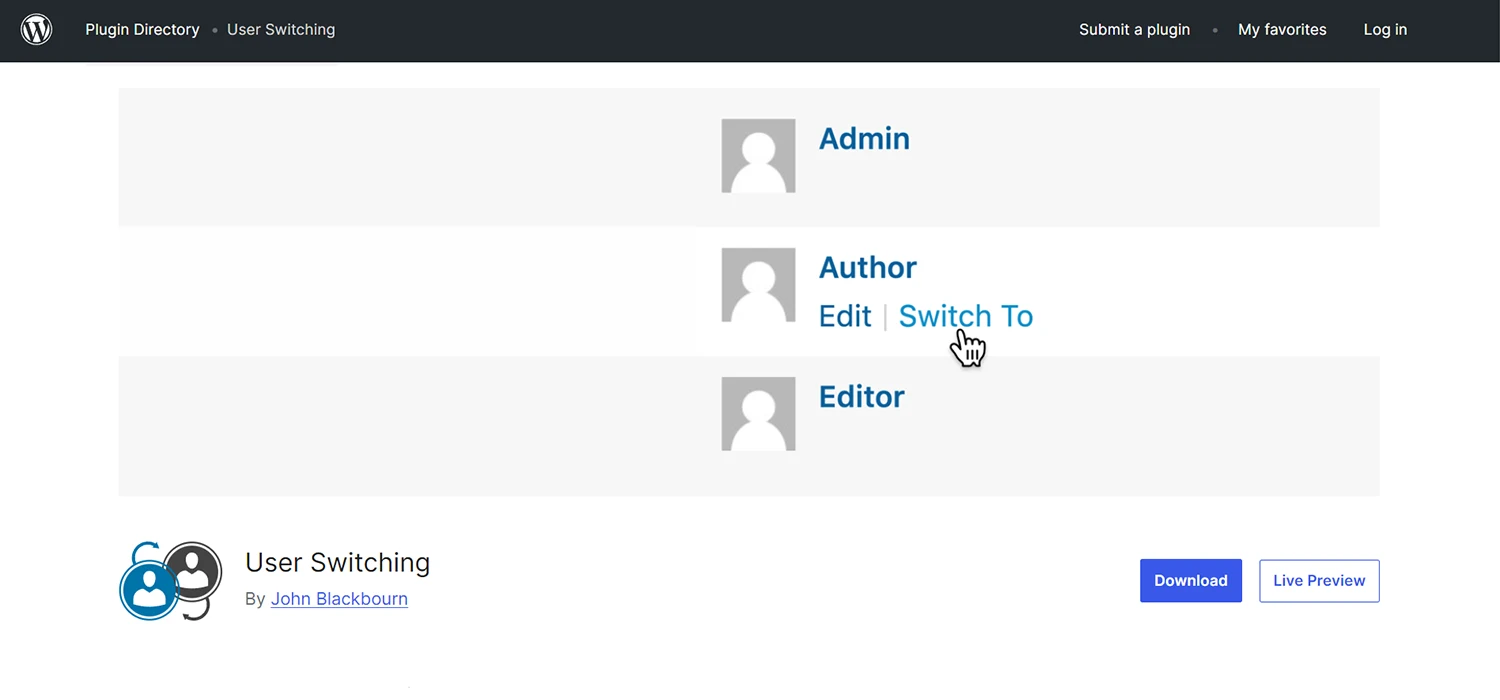Screen dimensions: 1500x700
Task: Click the Admin avatar placeholder
Action: tap(758, 156)
